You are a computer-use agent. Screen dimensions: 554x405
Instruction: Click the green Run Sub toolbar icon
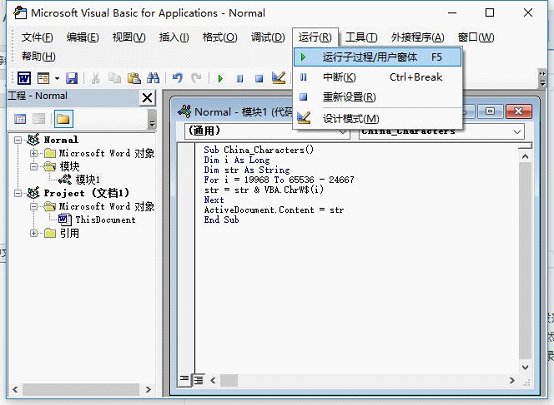220,78
